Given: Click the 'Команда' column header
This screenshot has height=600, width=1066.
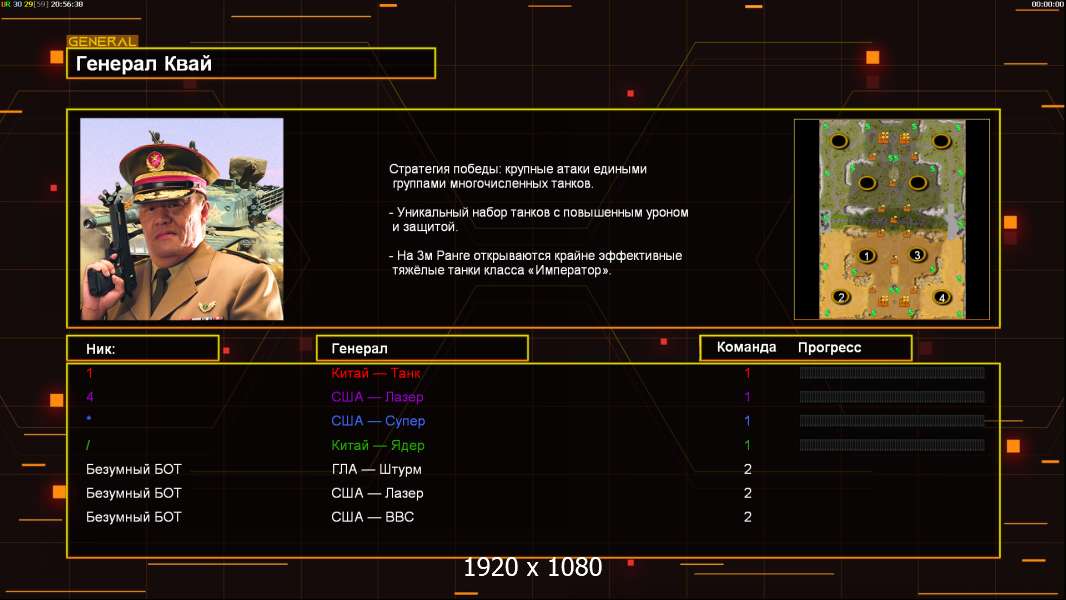Looking at the screenshot, I should [746, 348].
